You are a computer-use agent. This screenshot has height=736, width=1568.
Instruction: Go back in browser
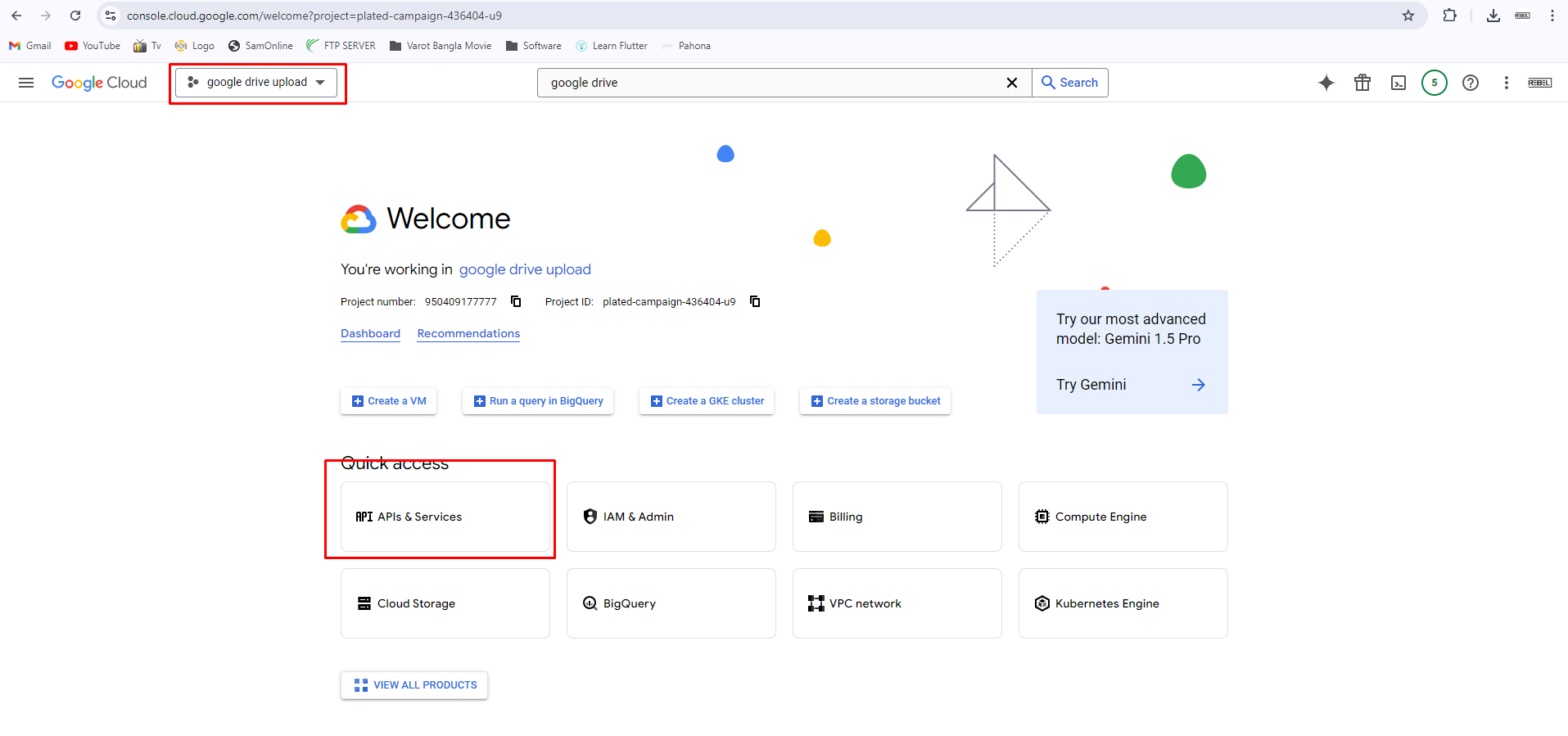click(16, 16)
